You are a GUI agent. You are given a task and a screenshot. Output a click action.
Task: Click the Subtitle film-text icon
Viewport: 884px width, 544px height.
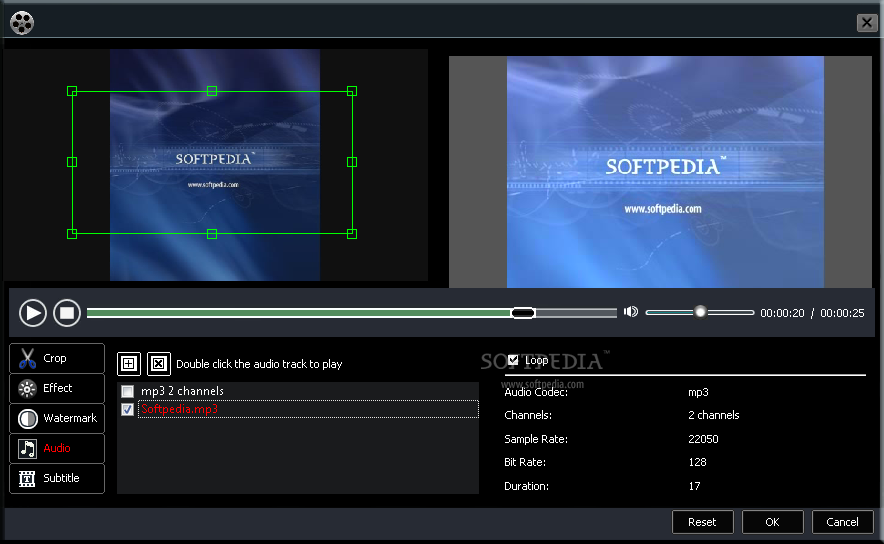(27, 479)
